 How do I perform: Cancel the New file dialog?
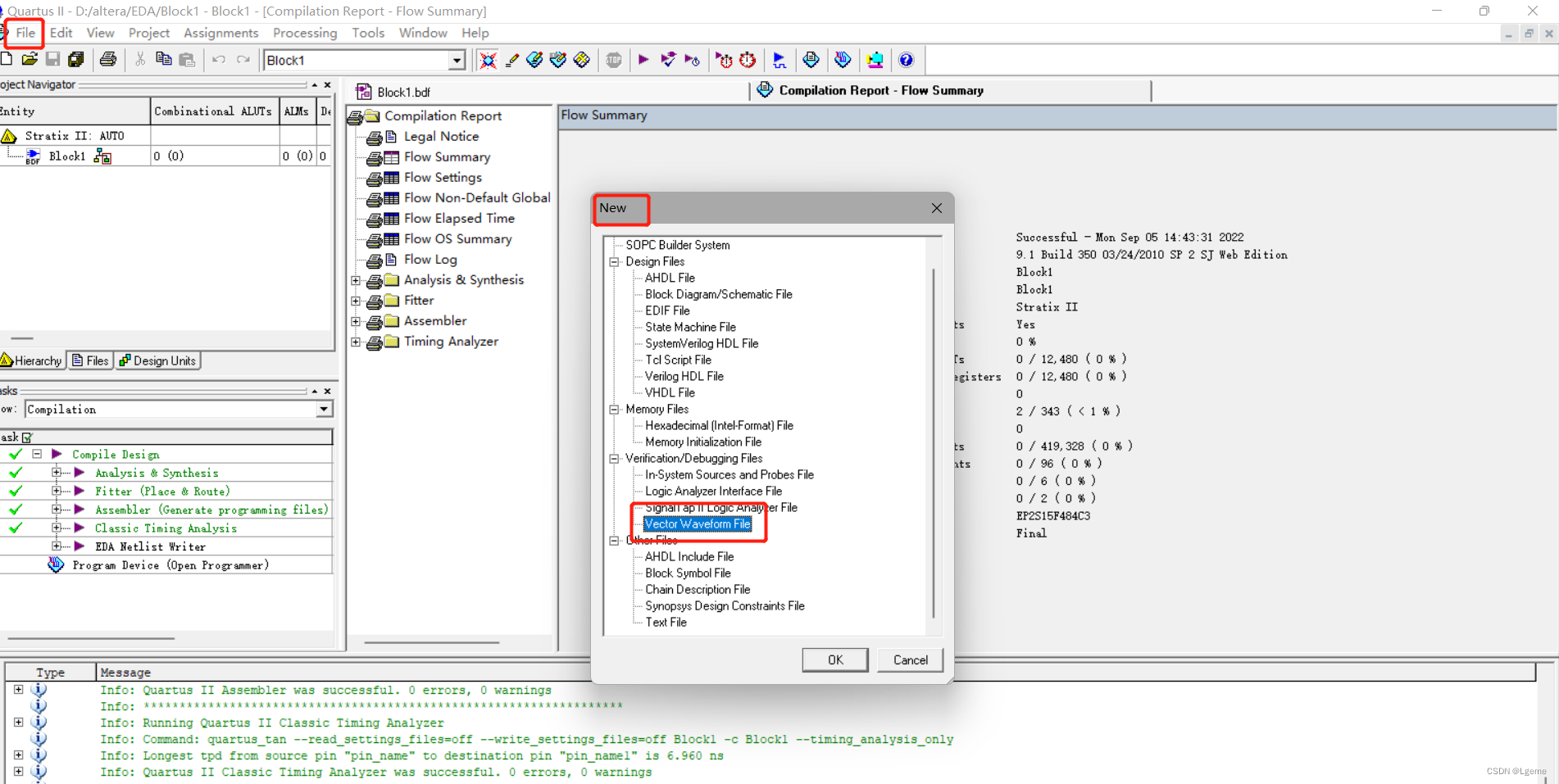[910, 659]
